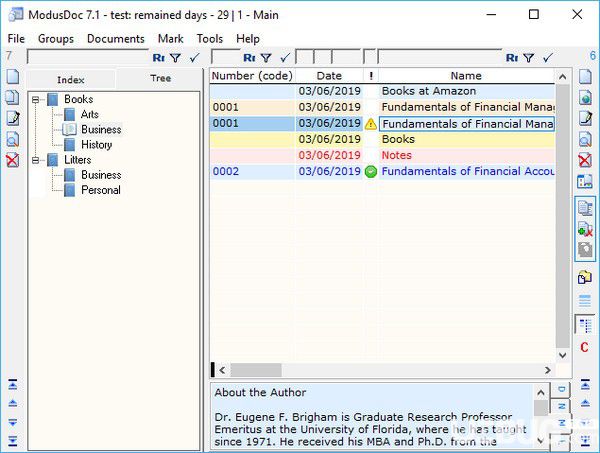Click the yellow folder attachment icon
The width and height of the screenshot is (600, 453).
pyautogui.click(x=585, y=277)
